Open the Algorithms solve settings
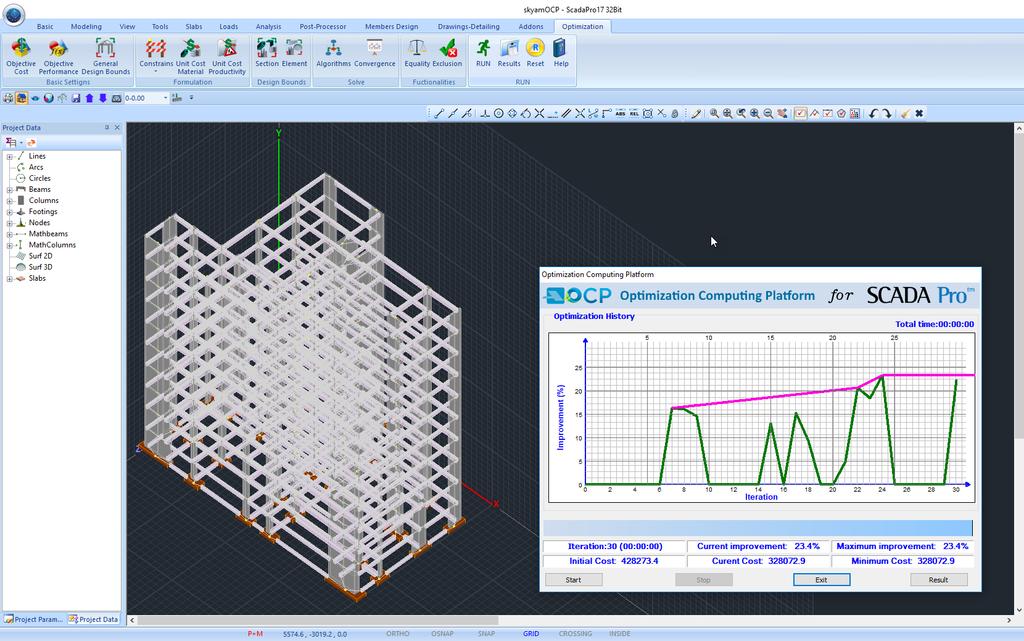This screenshot has height=641, width=1024. [333, 53]
